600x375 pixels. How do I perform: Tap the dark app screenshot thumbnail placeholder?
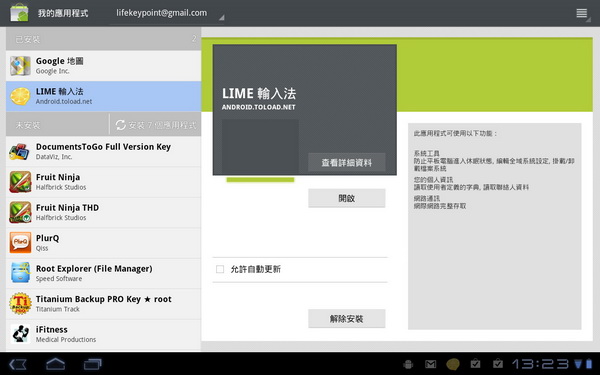[260, 147]
